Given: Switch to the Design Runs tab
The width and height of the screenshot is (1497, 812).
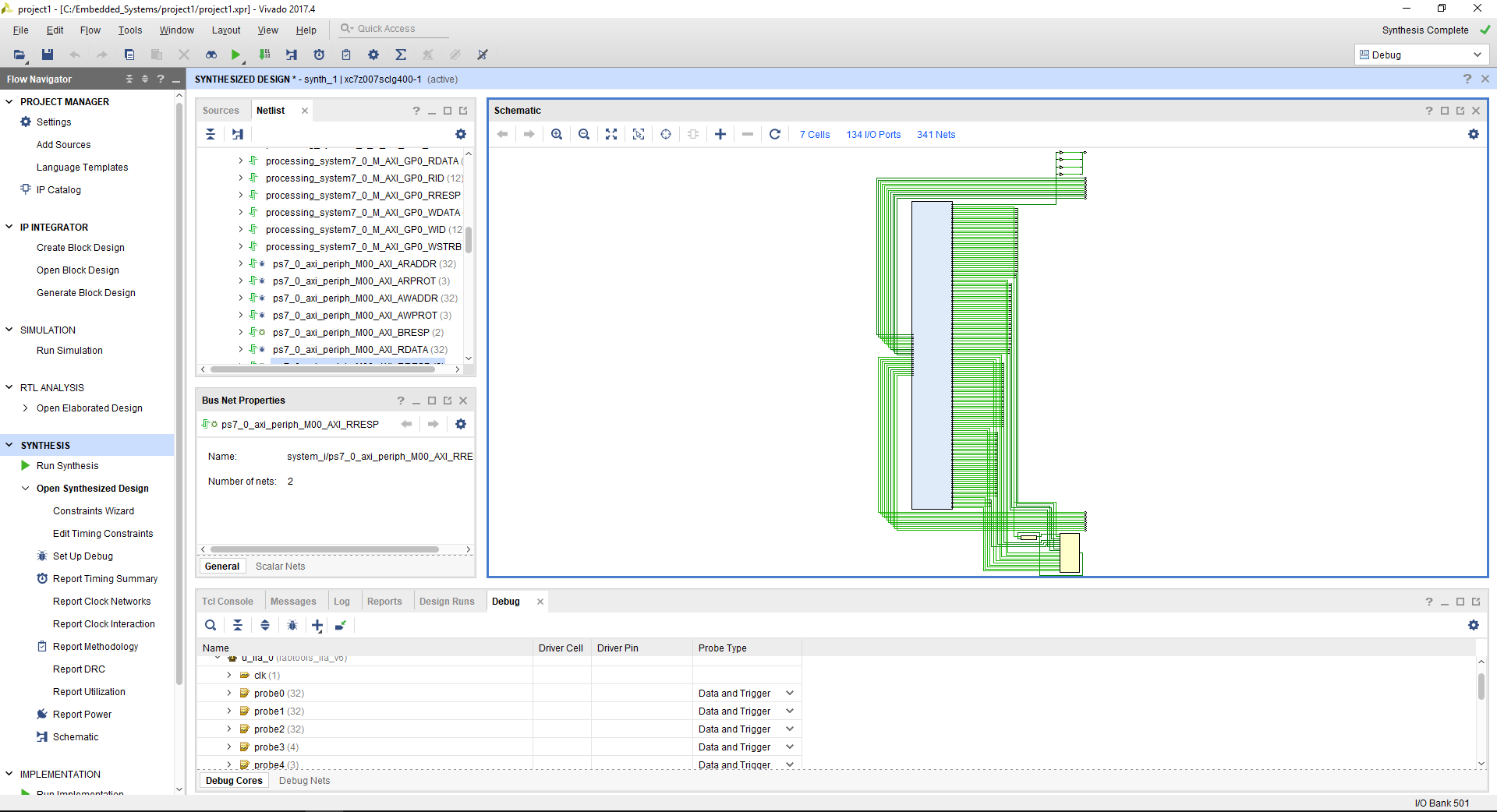Looking at the screenshot, I should (x=447, y=602).
